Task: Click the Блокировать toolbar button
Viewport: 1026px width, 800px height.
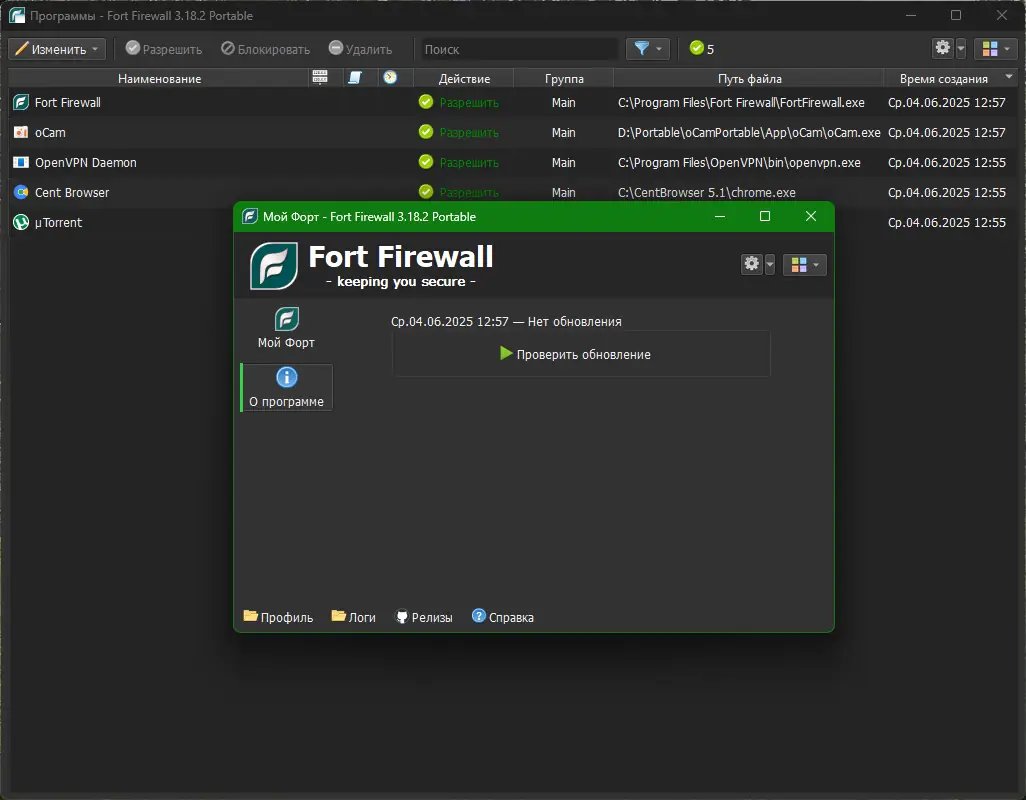Action: click(266, 49)
